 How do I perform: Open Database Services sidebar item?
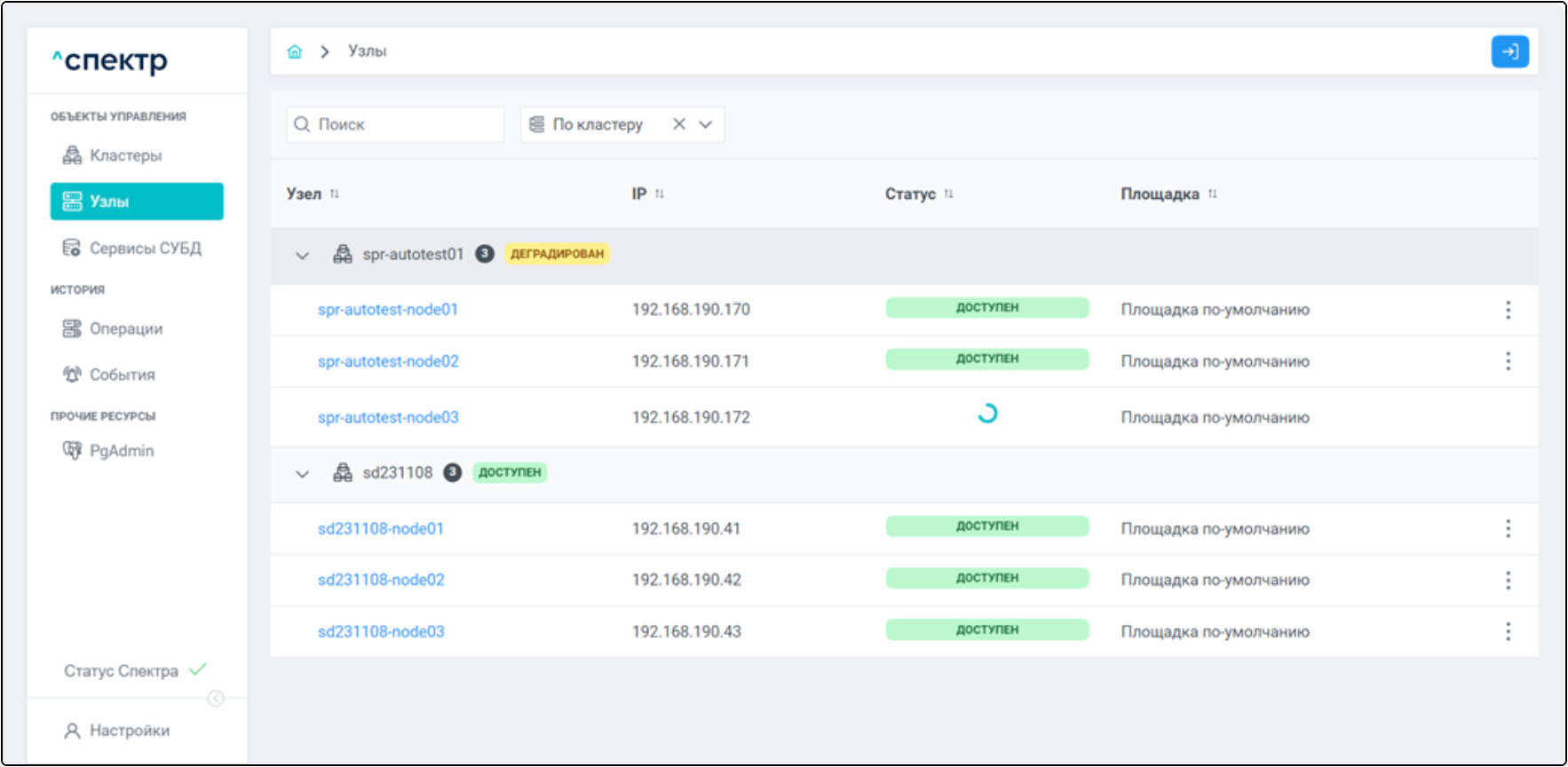click(145, 249)
